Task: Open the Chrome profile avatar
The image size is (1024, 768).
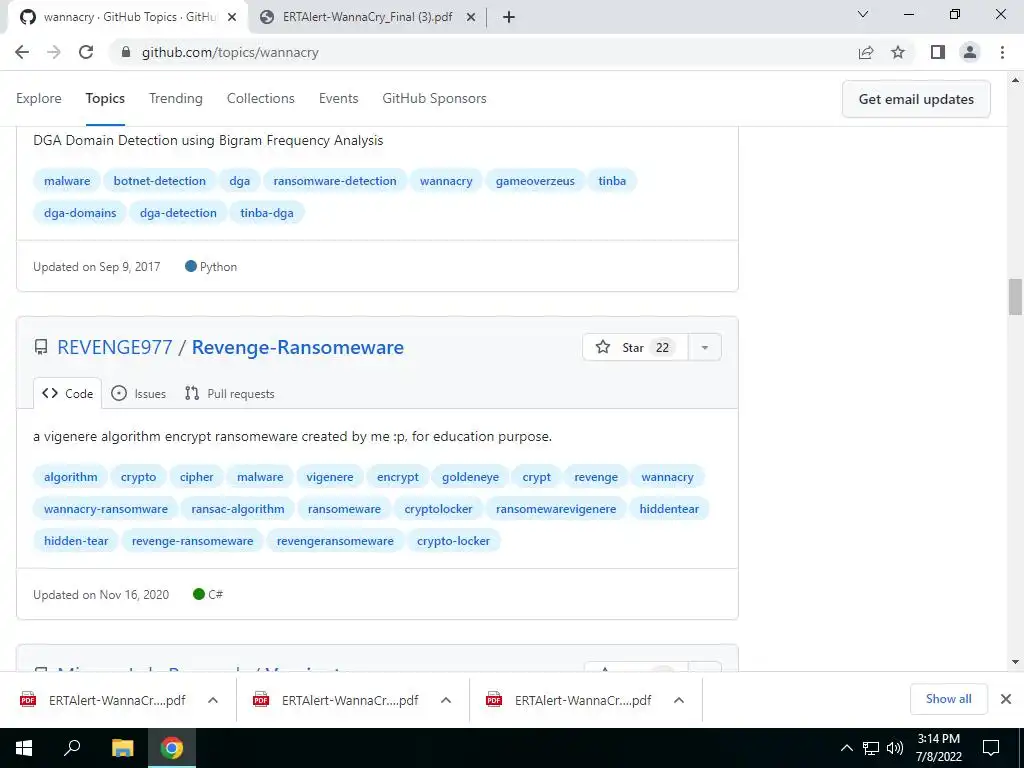Action: pos(970,52)
